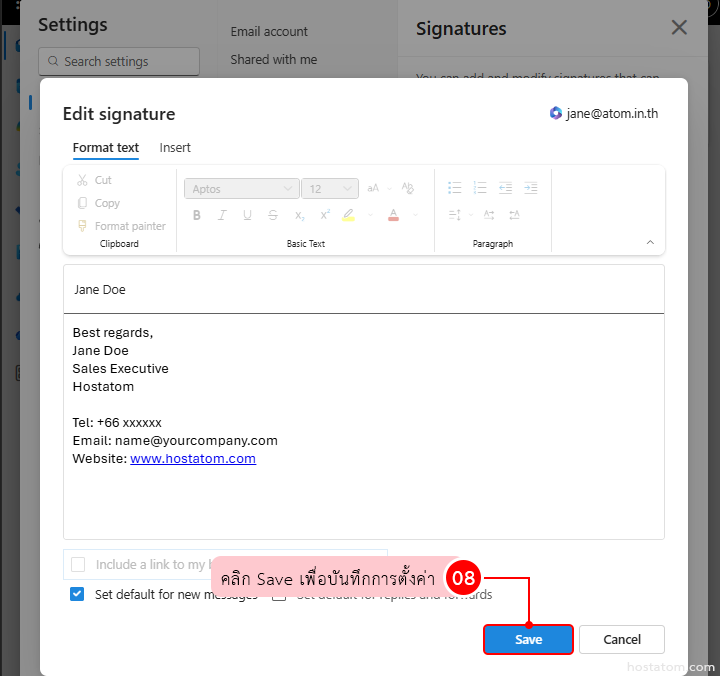Collapse the ribbon using the chevron
The width and height of the screenshot is (720, 676).
650,242
